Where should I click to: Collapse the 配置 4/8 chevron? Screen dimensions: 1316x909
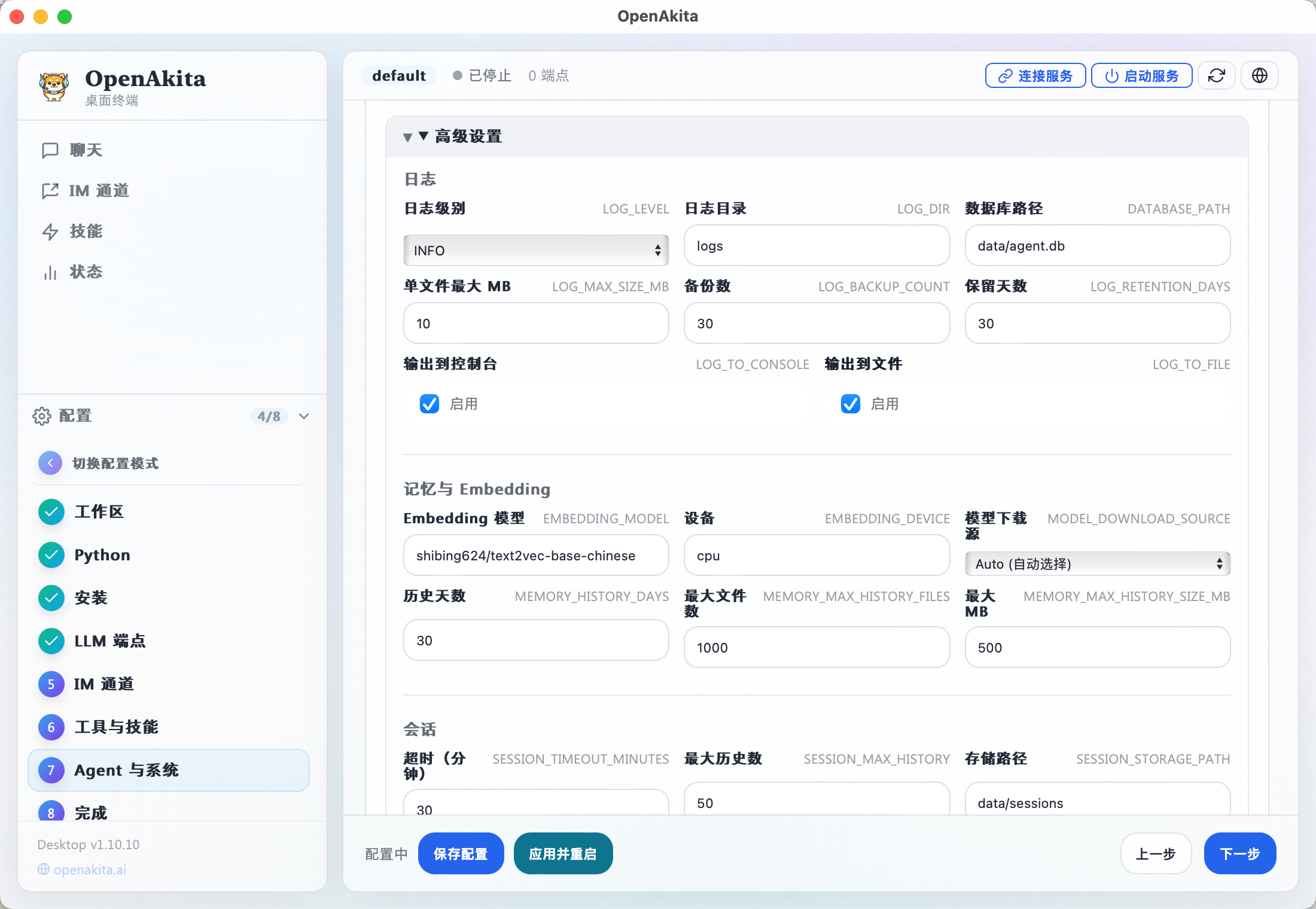(303, 416)
